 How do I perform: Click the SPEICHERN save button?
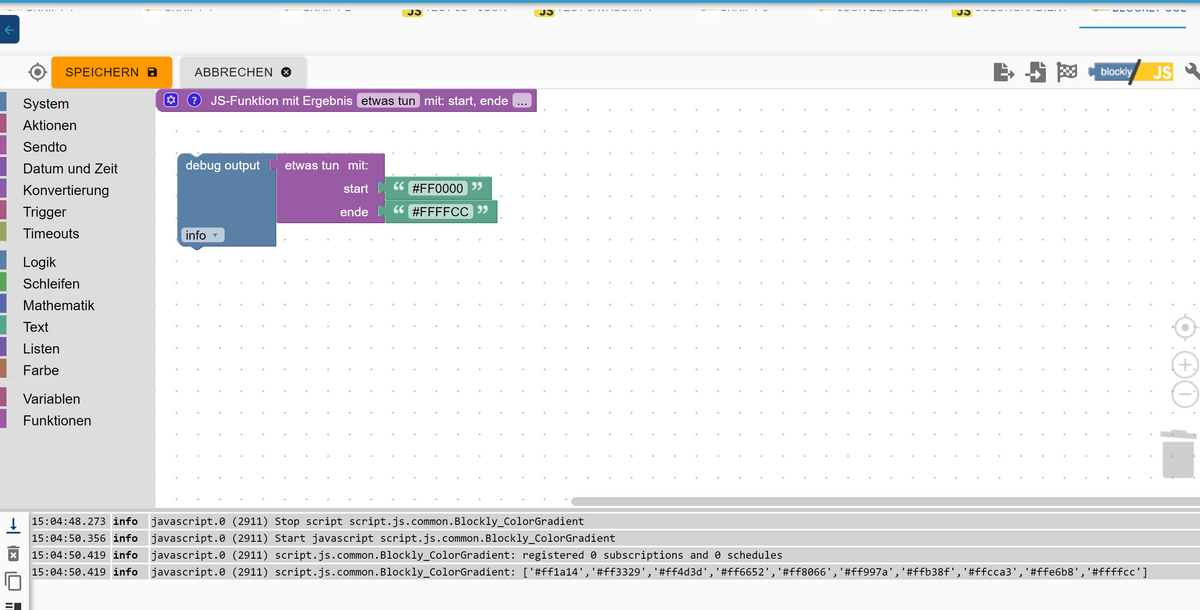111,72
